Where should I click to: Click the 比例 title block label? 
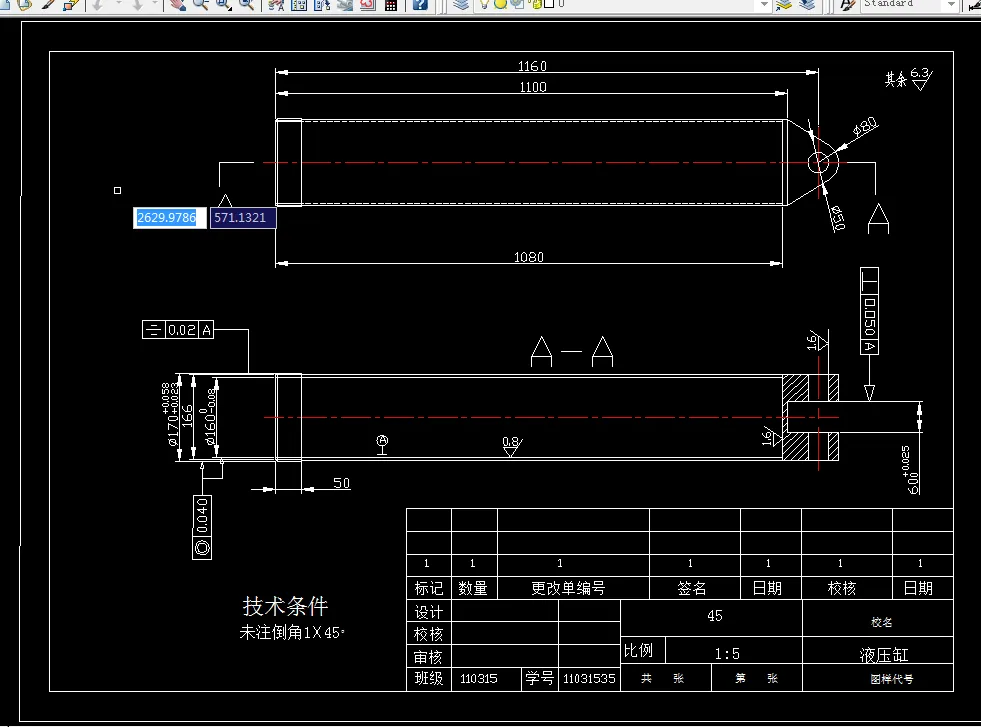pos(638,651)
